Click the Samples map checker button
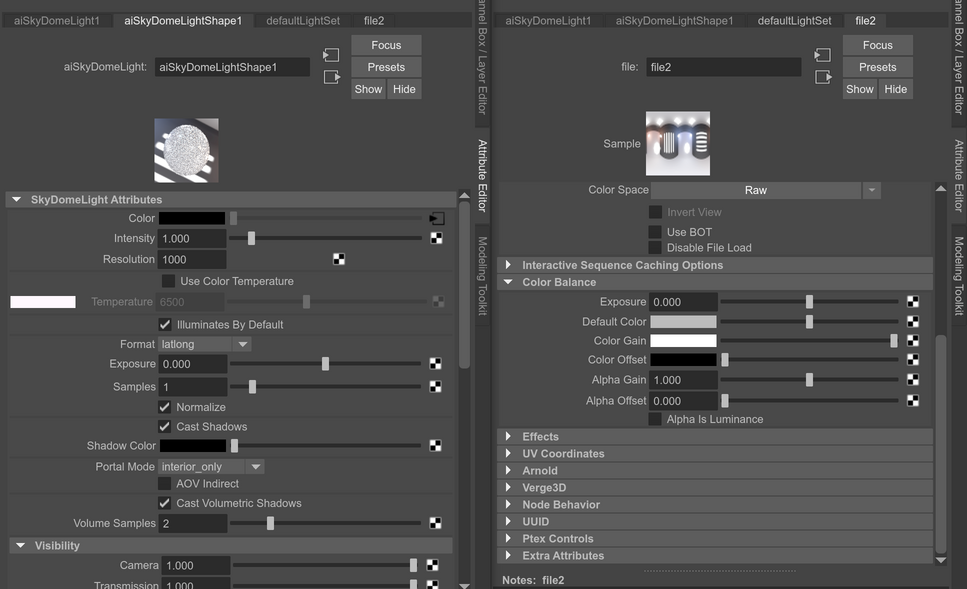 pos(435,387)
